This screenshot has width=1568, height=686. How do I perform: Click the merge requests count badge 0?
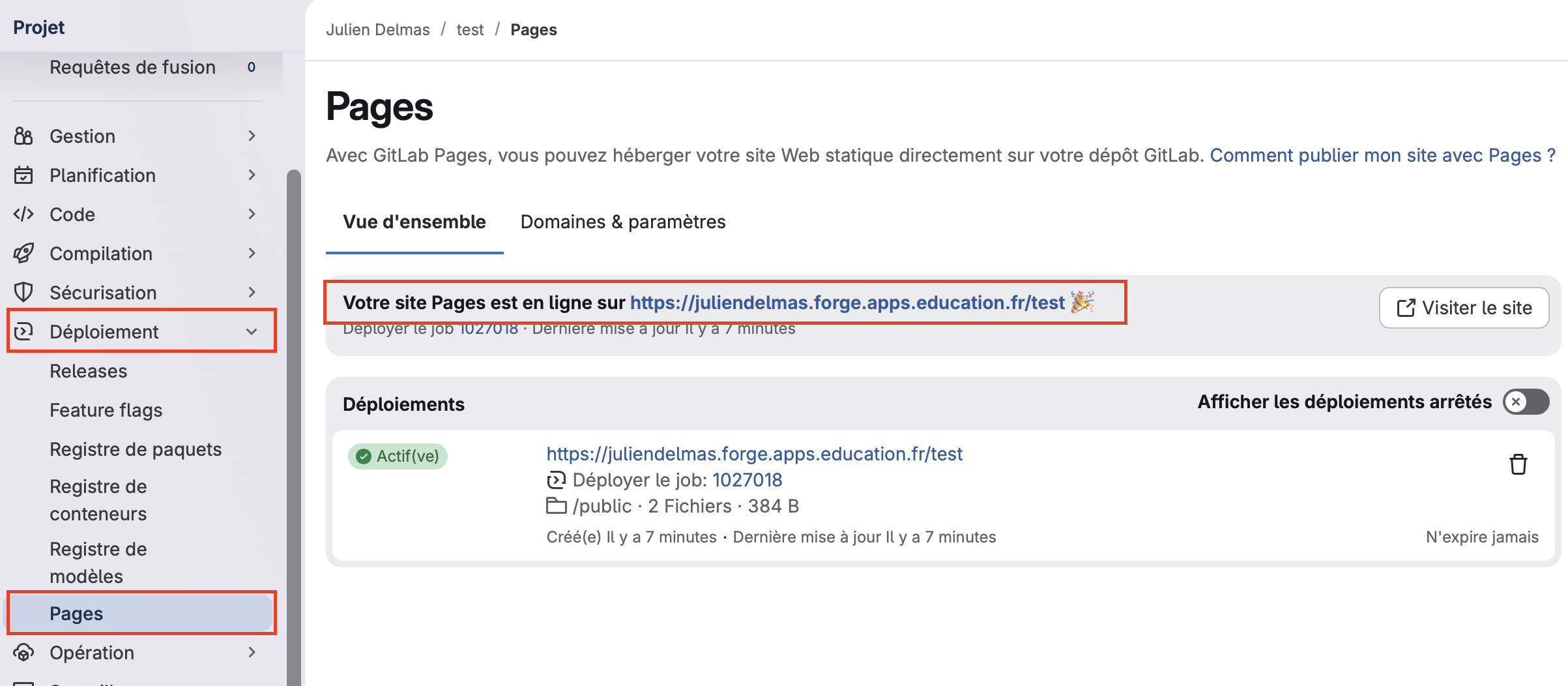coord(252,67)
